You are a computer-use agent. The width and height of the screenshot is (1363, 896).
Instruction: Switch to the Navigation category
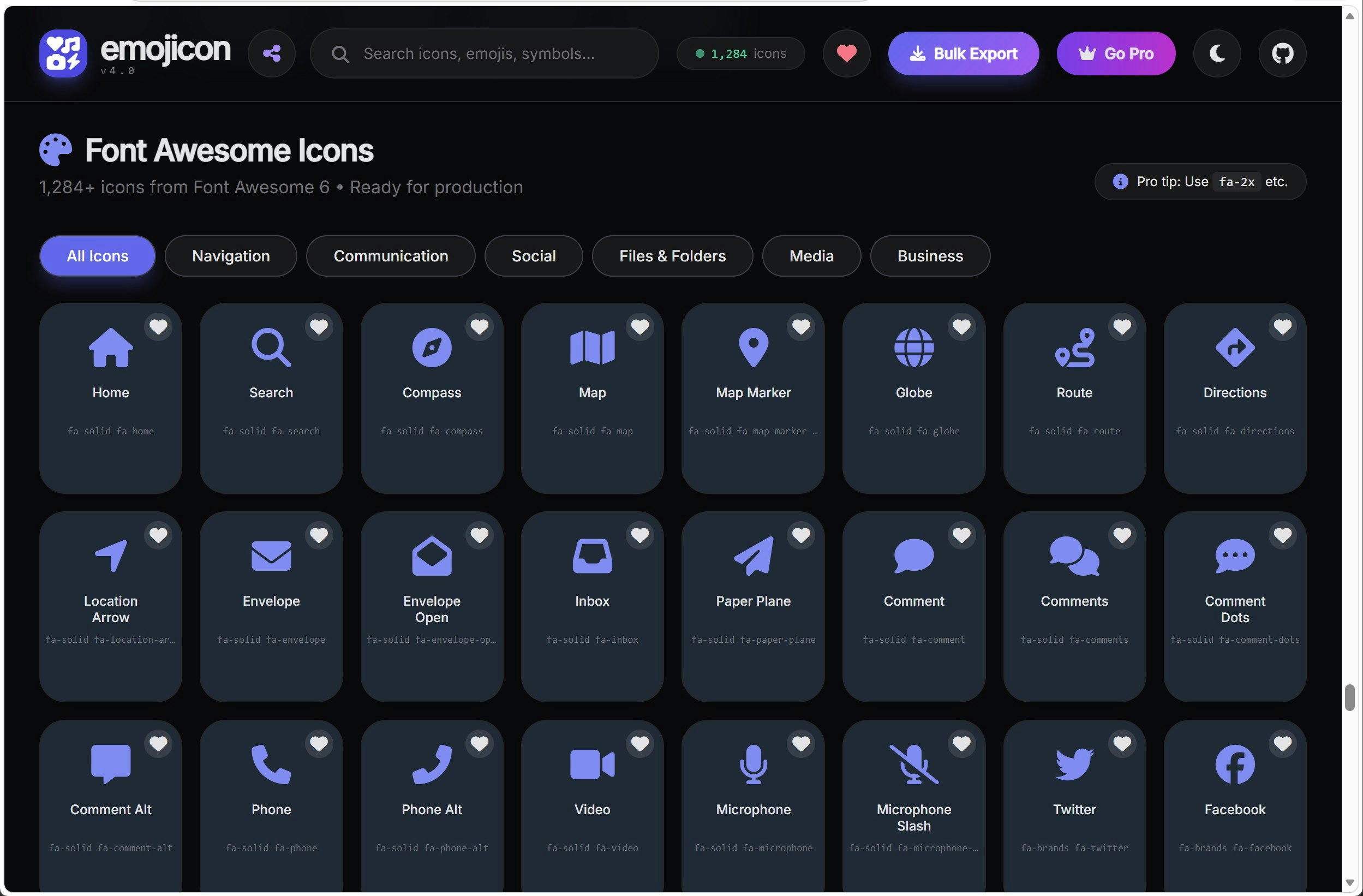click(x=231, y=256)
